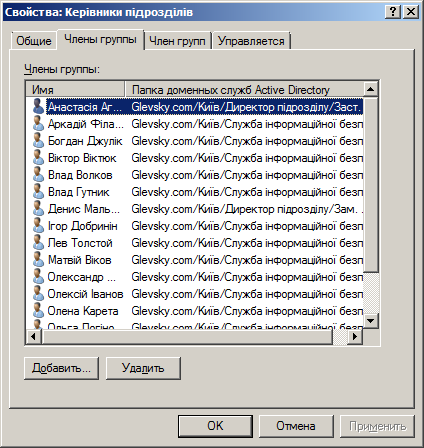Select member name Віктор Віктюк
Screen dimensions: 424x448
coord(82,158)
